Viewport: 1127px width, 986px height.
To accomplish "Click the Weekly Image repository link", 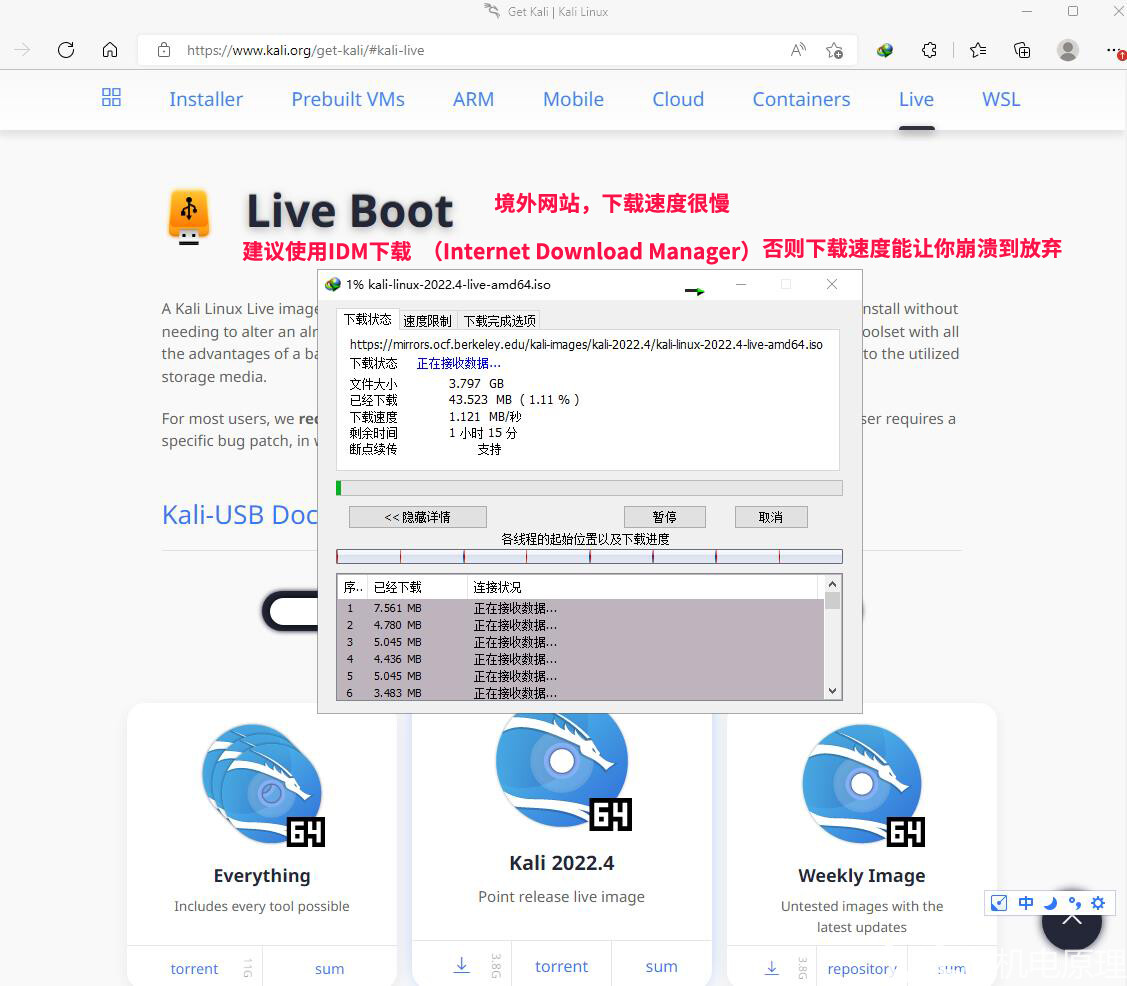I will [x=862, y=969].
